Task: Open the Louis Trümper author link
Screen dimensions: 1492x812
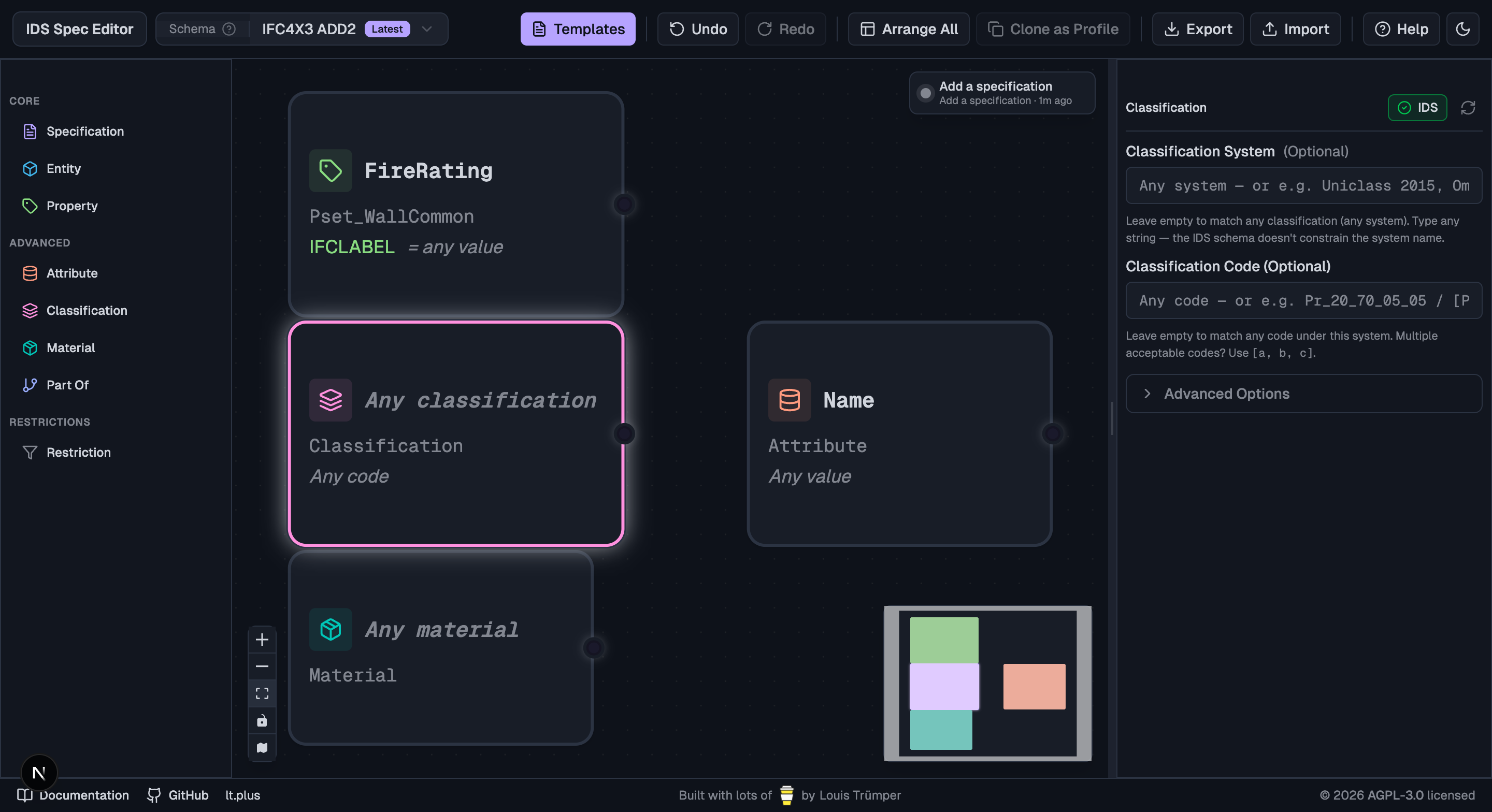Action: (x=859, y=795)
